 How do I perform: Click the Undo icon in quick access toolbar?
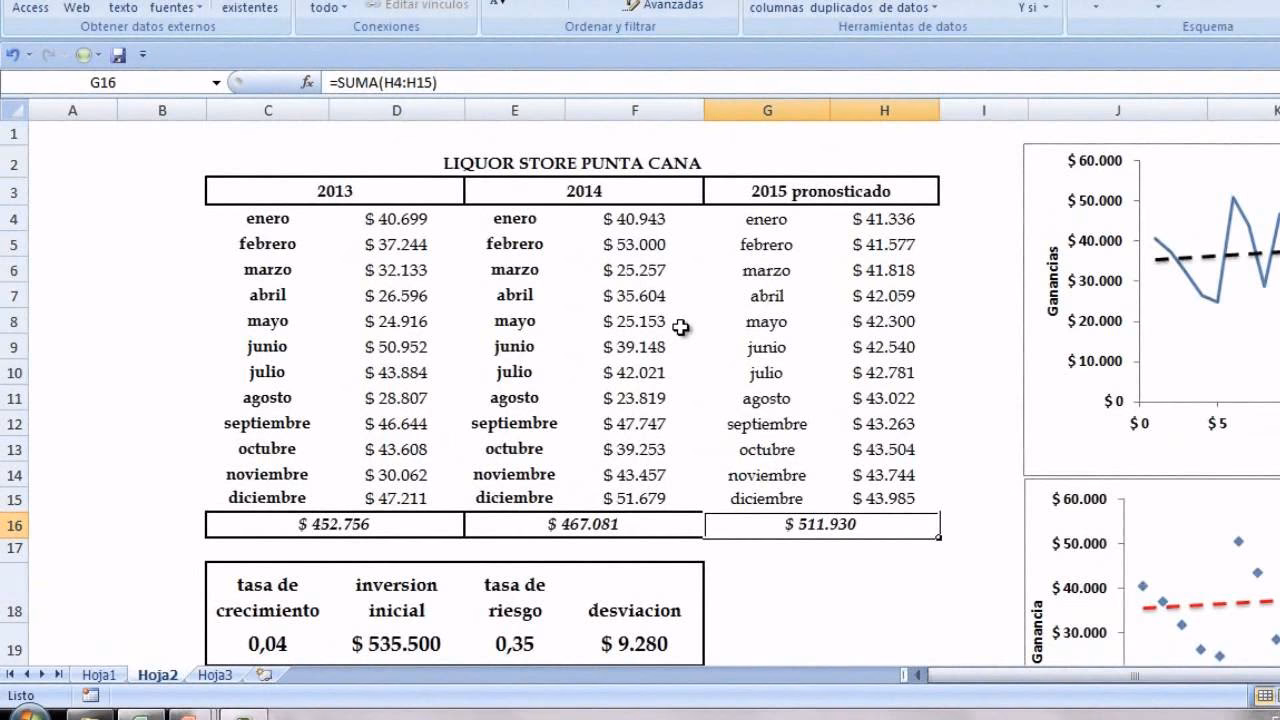[12, 55]
